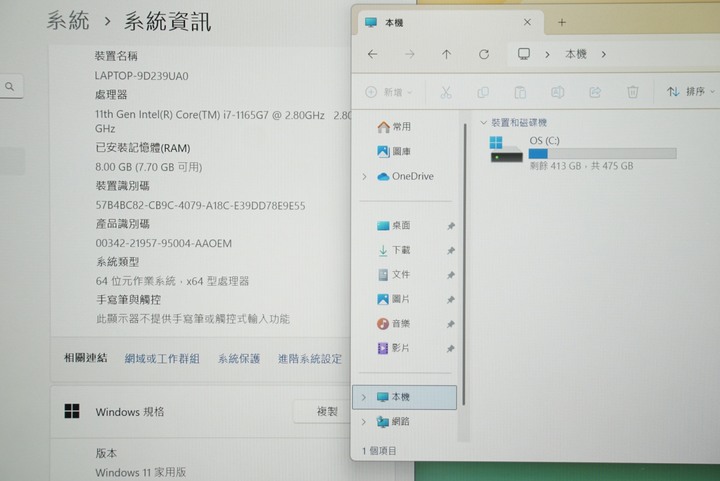This screenshot has width=720, height=481.
Task: Select 網路 Network in navigation pane
Action: tap(393, 421)
